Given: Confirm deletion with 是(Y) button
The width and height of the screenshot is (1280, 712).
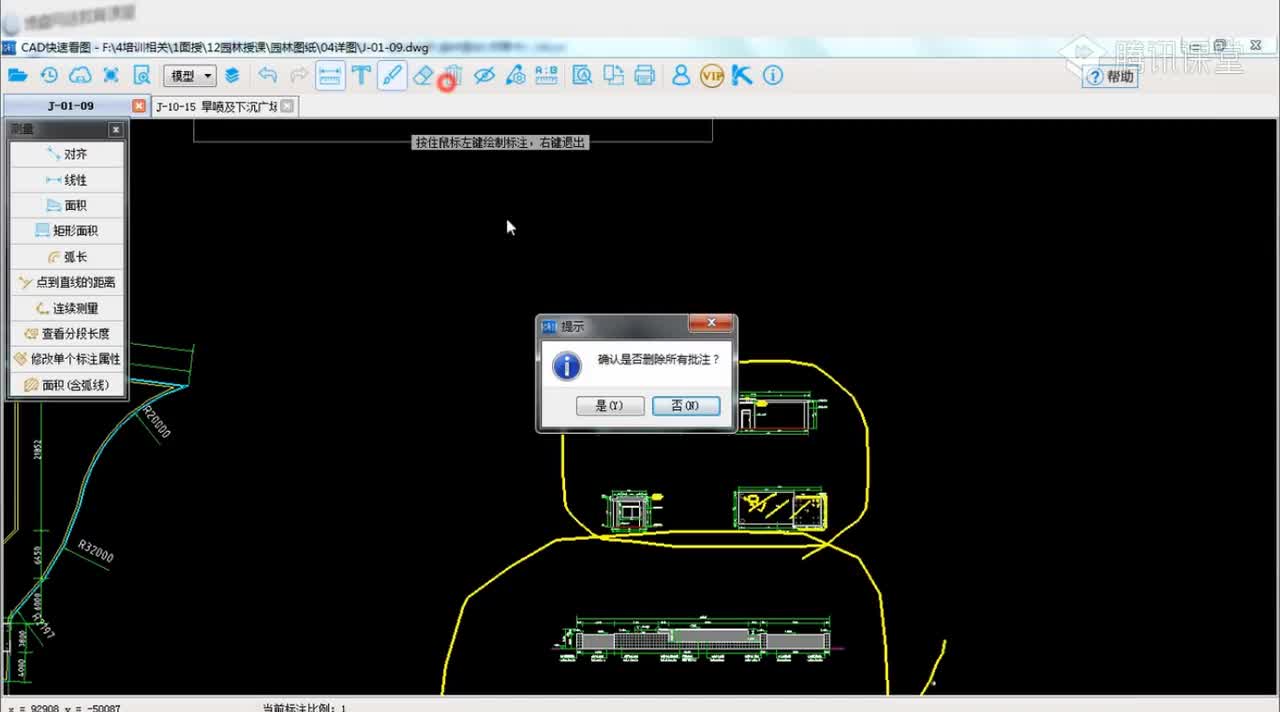Looking at the screenshot, I should 610,405.
